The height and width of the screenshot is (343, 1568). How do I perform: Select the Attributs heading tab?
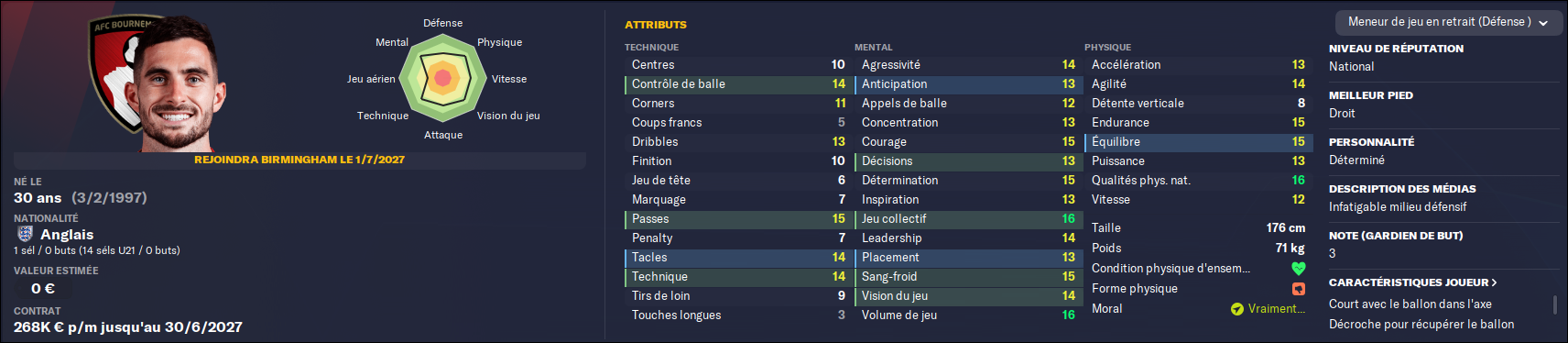pyautogui.click(x=655, y=25)
